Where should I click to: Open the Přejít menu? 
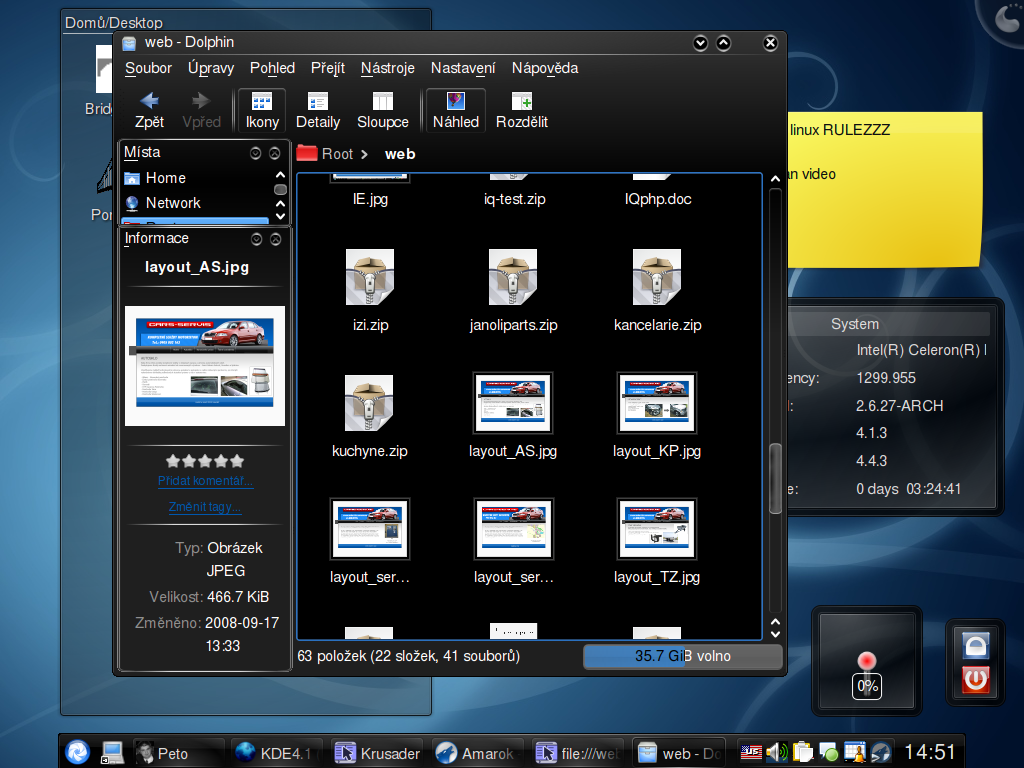(x=328, y=68)
